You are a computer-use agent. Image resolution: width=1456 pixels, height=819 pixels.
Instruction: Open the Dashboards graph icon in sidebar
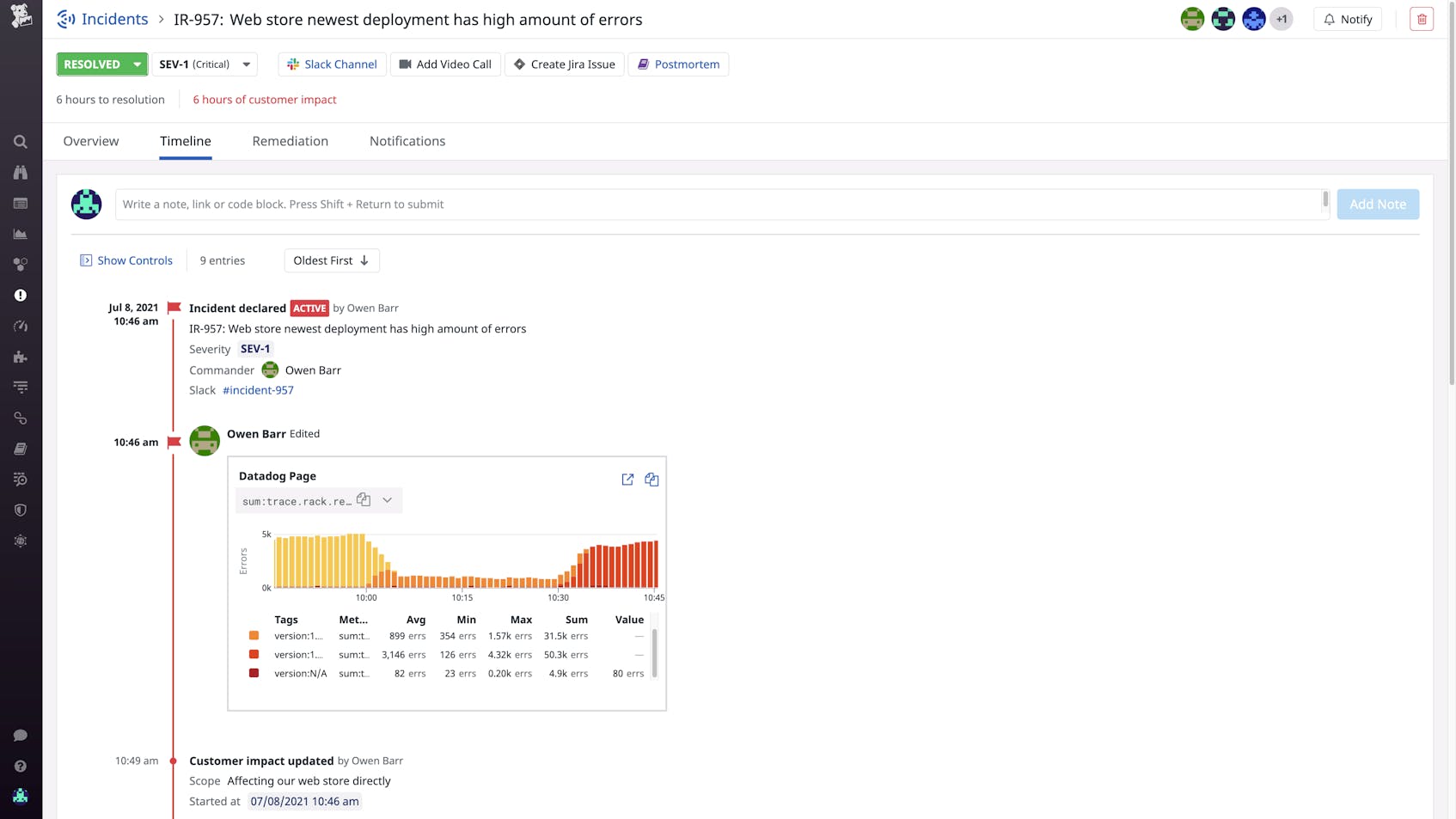pyautogui.click(x=21, y=233)
